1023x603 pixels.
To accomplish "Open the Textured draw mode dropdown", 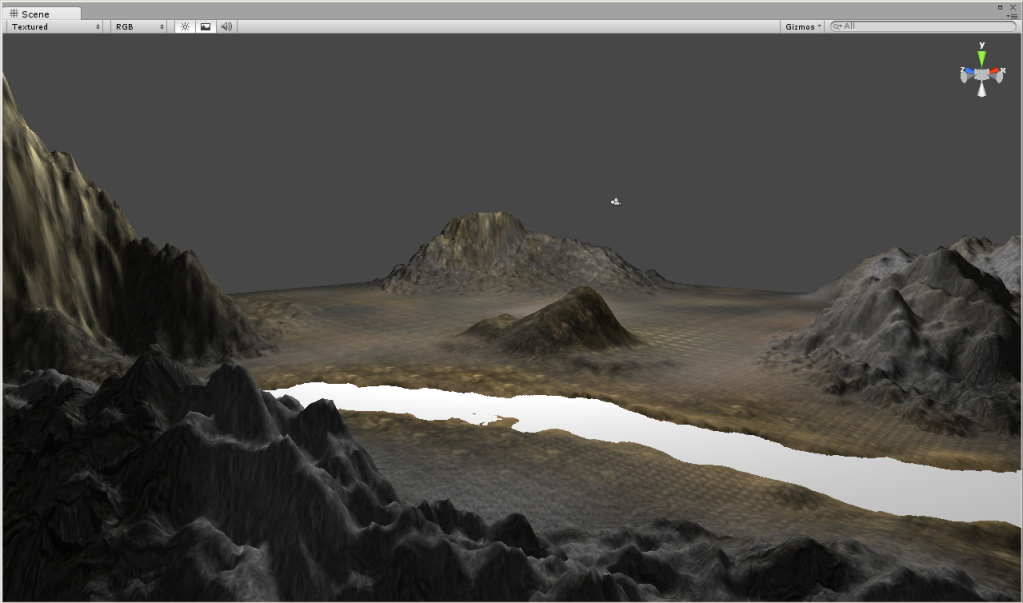I will coord(55,27).
